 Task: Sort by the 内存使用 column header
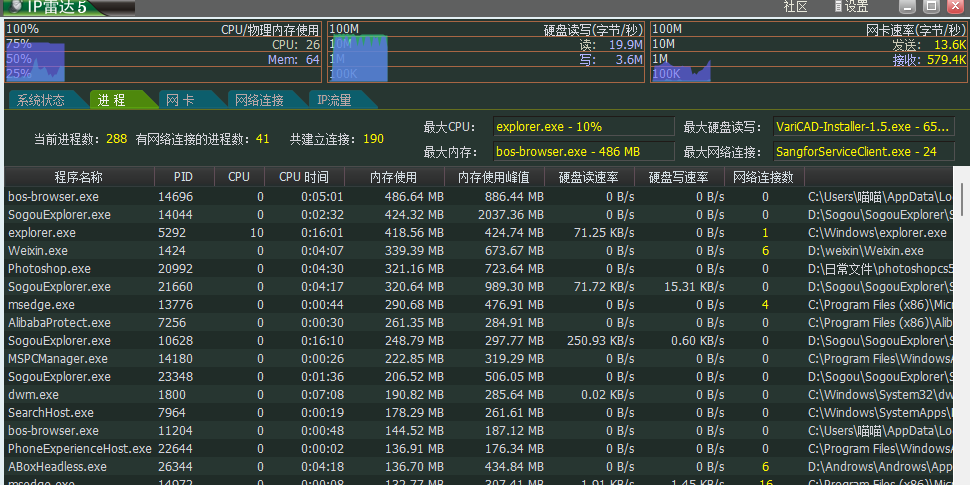(x=393, y=177)
